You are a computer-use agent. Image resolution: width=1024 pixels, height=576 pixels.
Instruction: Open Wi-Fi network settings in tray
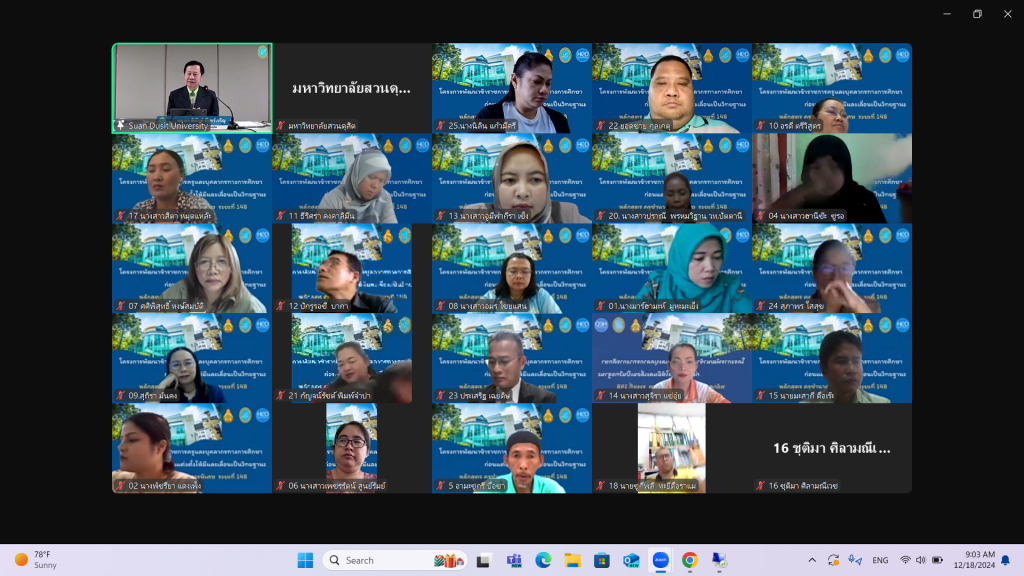(x=905, y=560)
